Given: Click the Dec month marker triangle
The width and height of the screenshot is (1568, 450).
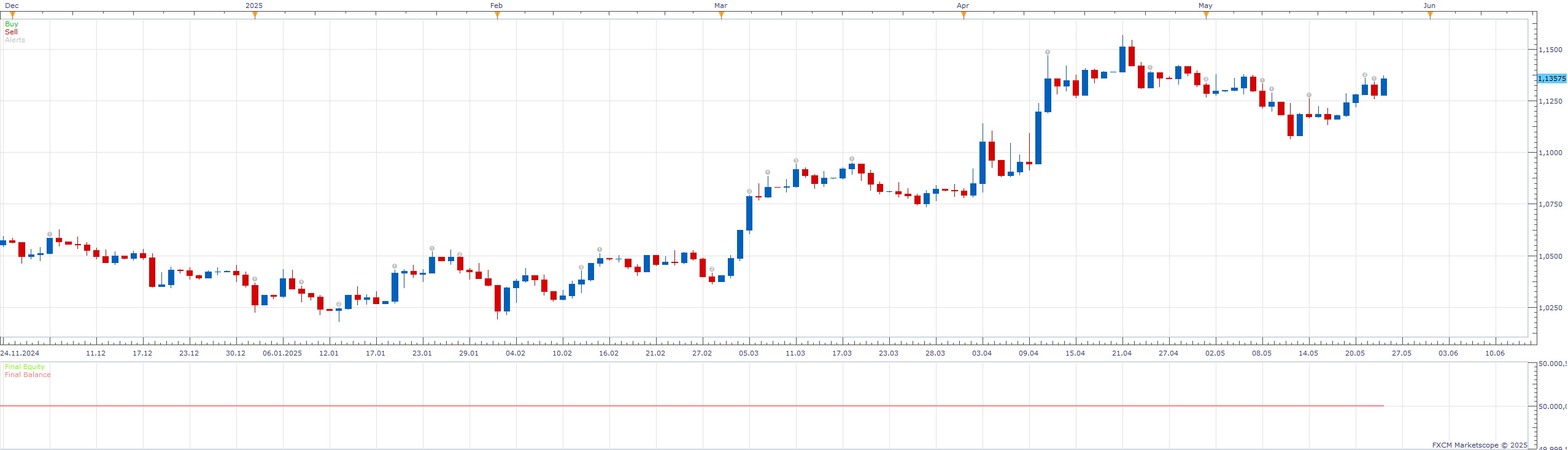Looking at the screenshot, I should coord(12,15).
